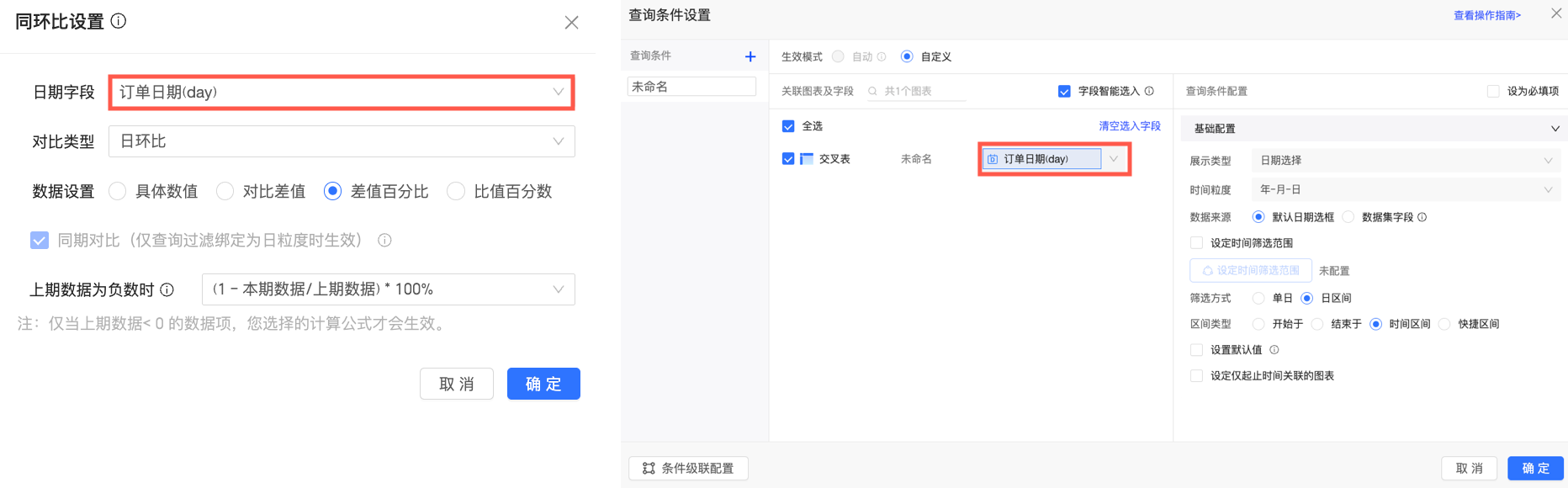1568x488 pixels.
Task: Add a new query condition with plus icon
Action: 750,56
